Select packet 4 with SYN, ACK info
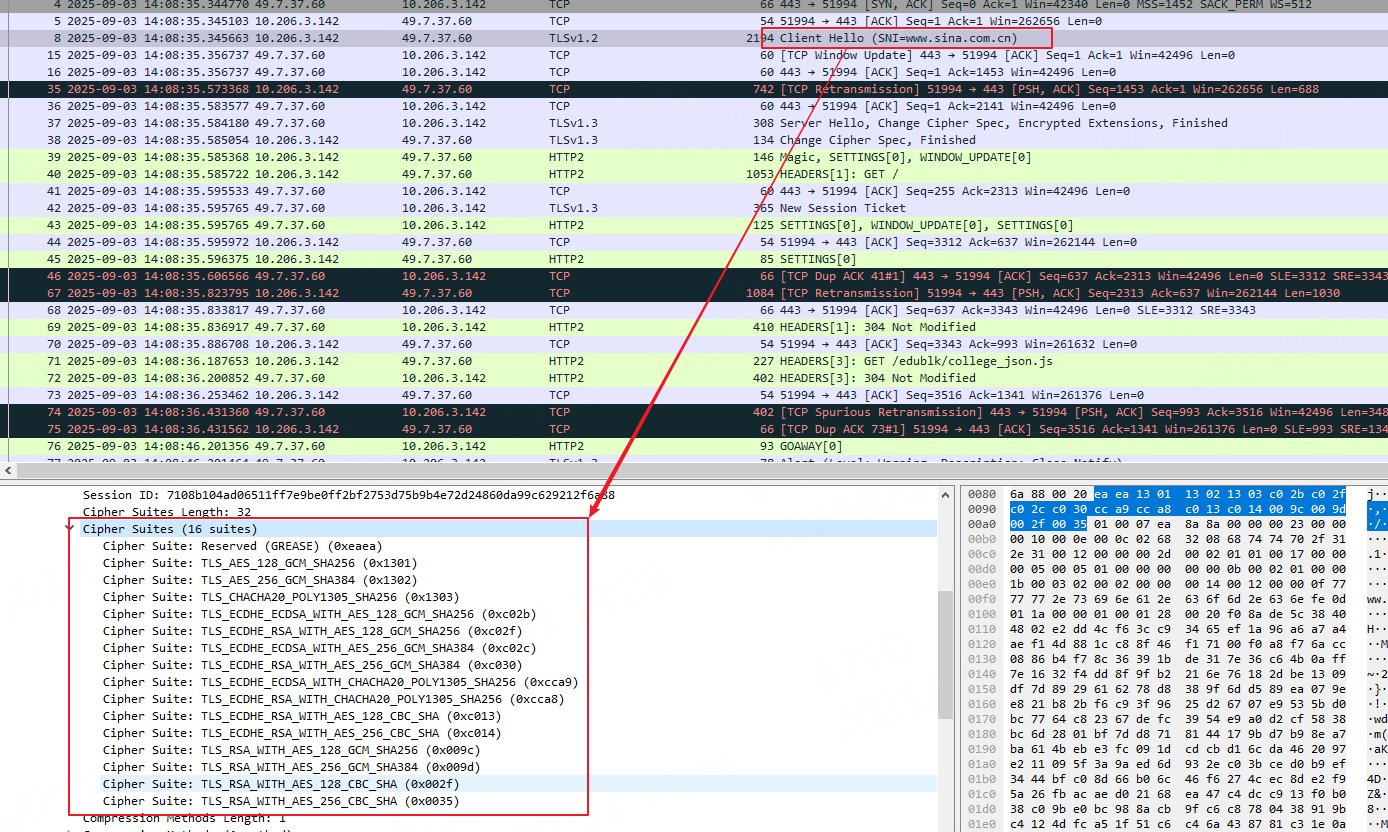The height and width of the screenshot is (832, 1388). tap(694, 4)
